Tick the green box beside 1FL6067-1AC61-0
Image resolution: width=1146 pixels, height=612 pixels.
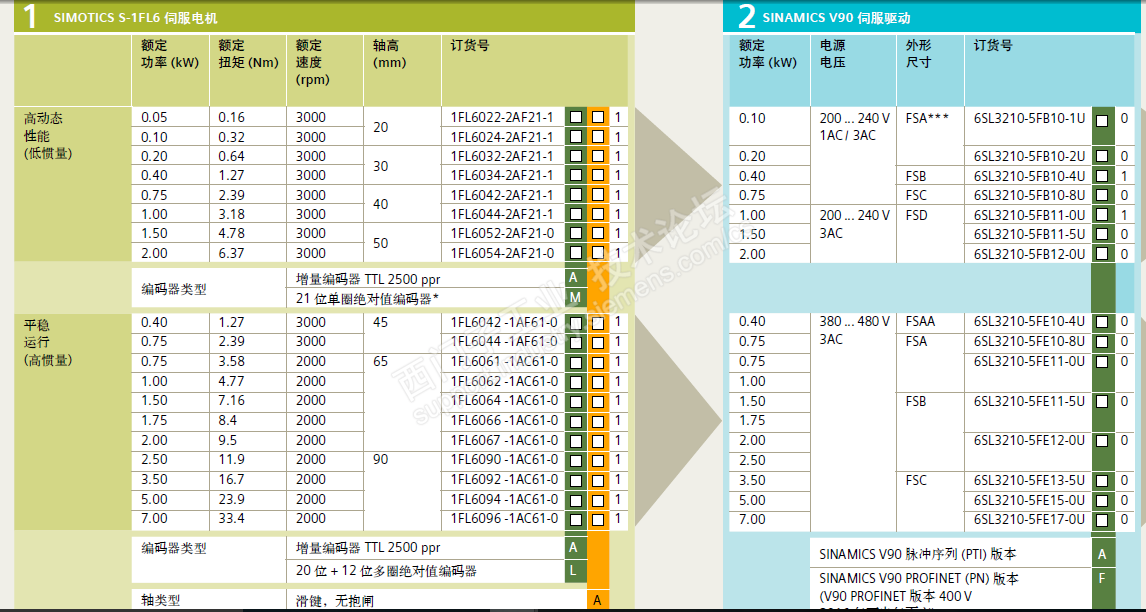tap(577, 440)
